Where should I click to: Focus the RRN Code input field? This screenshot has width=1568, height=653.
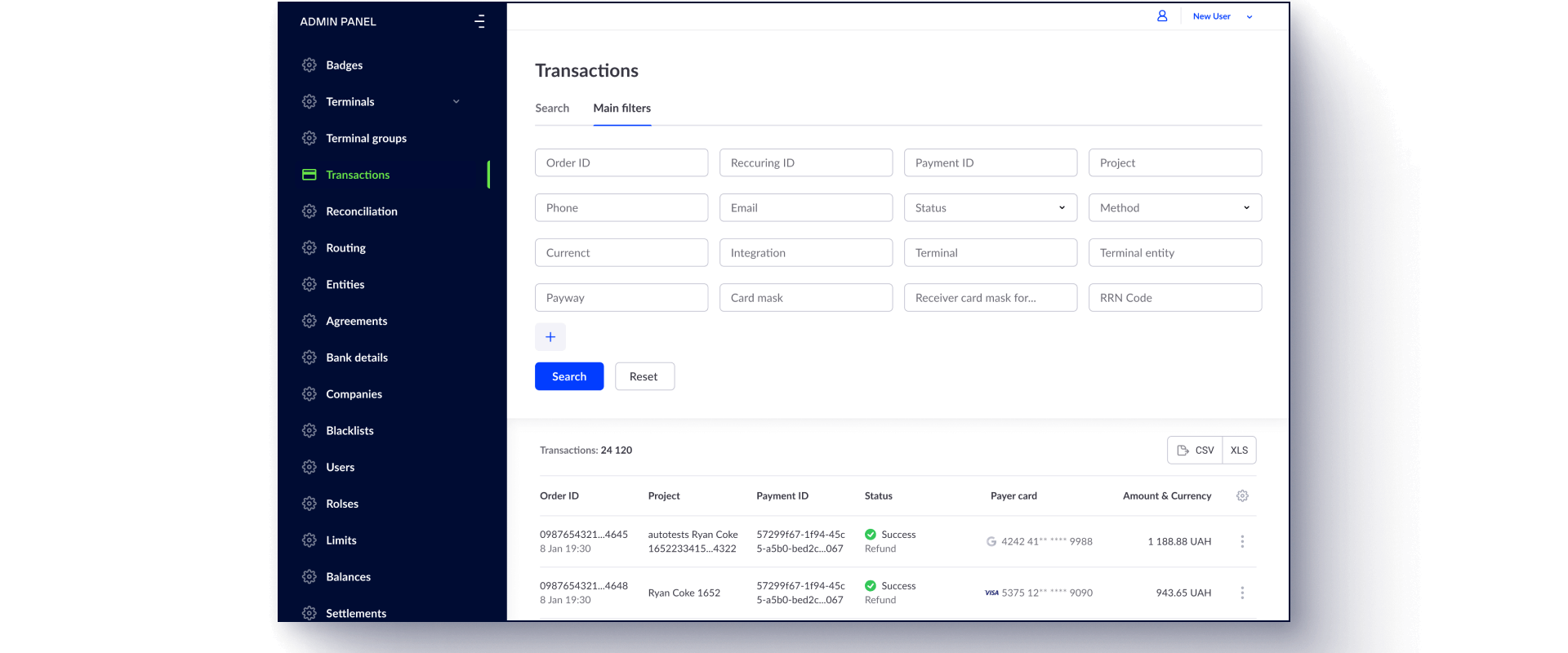point(1175,298)
